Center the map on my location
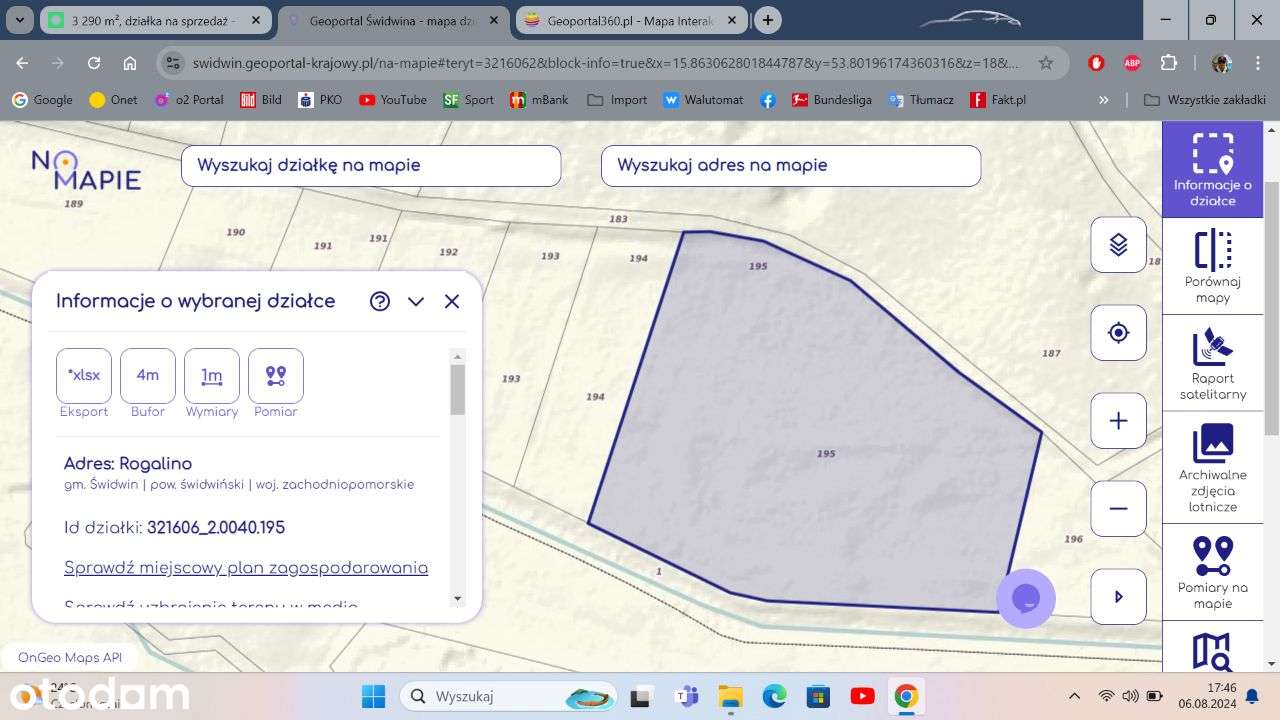The height and width of the screenshot is (720, 1280). (1118, 333)
